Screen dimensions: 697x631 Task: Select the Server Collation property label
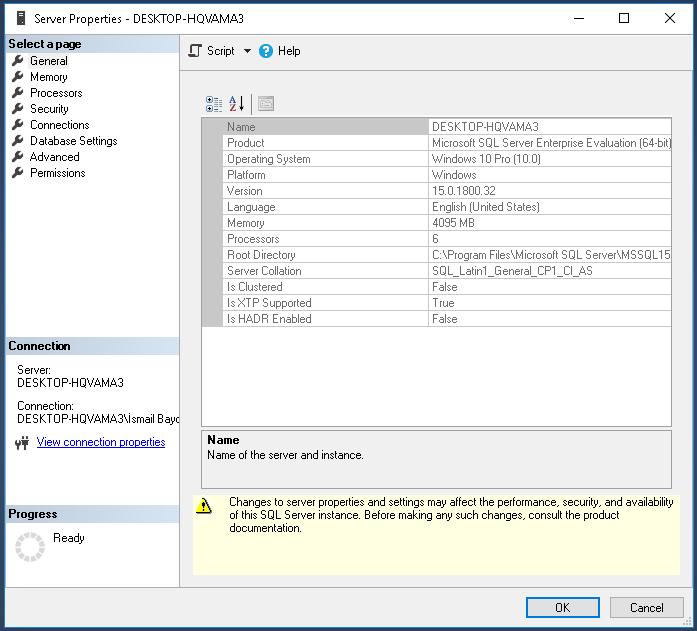pos(264,271)
